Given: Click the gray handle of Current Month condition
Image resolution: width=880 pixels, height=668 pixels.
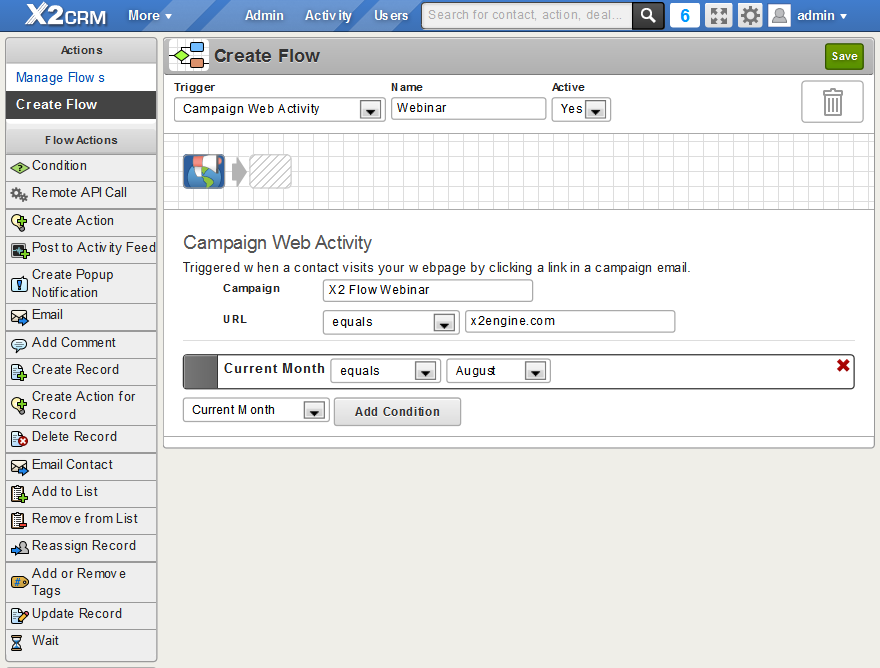Looking at the screenshot, I should pos(200,372).
